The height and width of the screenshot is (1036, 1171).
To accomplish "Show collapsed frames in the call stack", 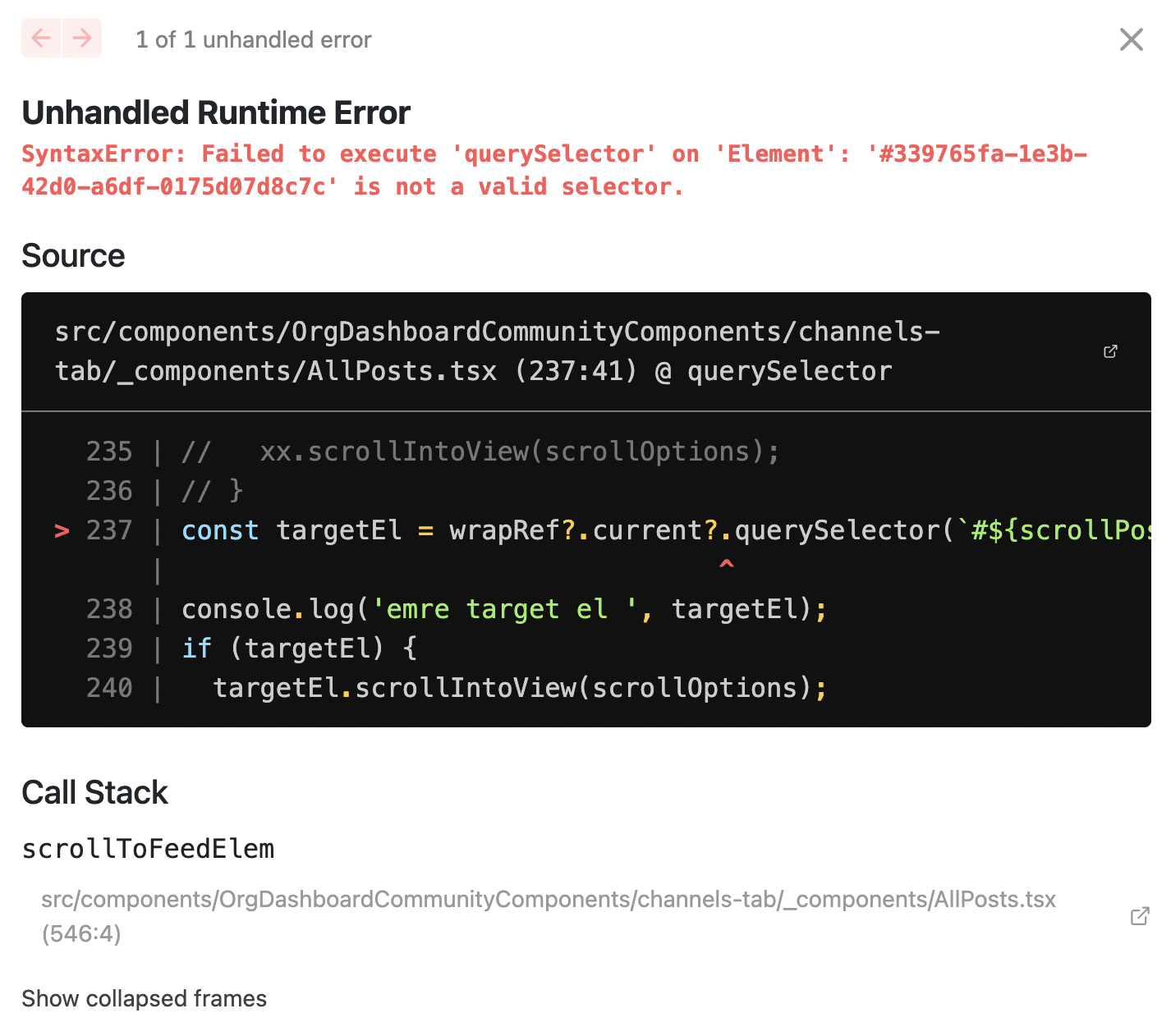I will coord(144,998).
